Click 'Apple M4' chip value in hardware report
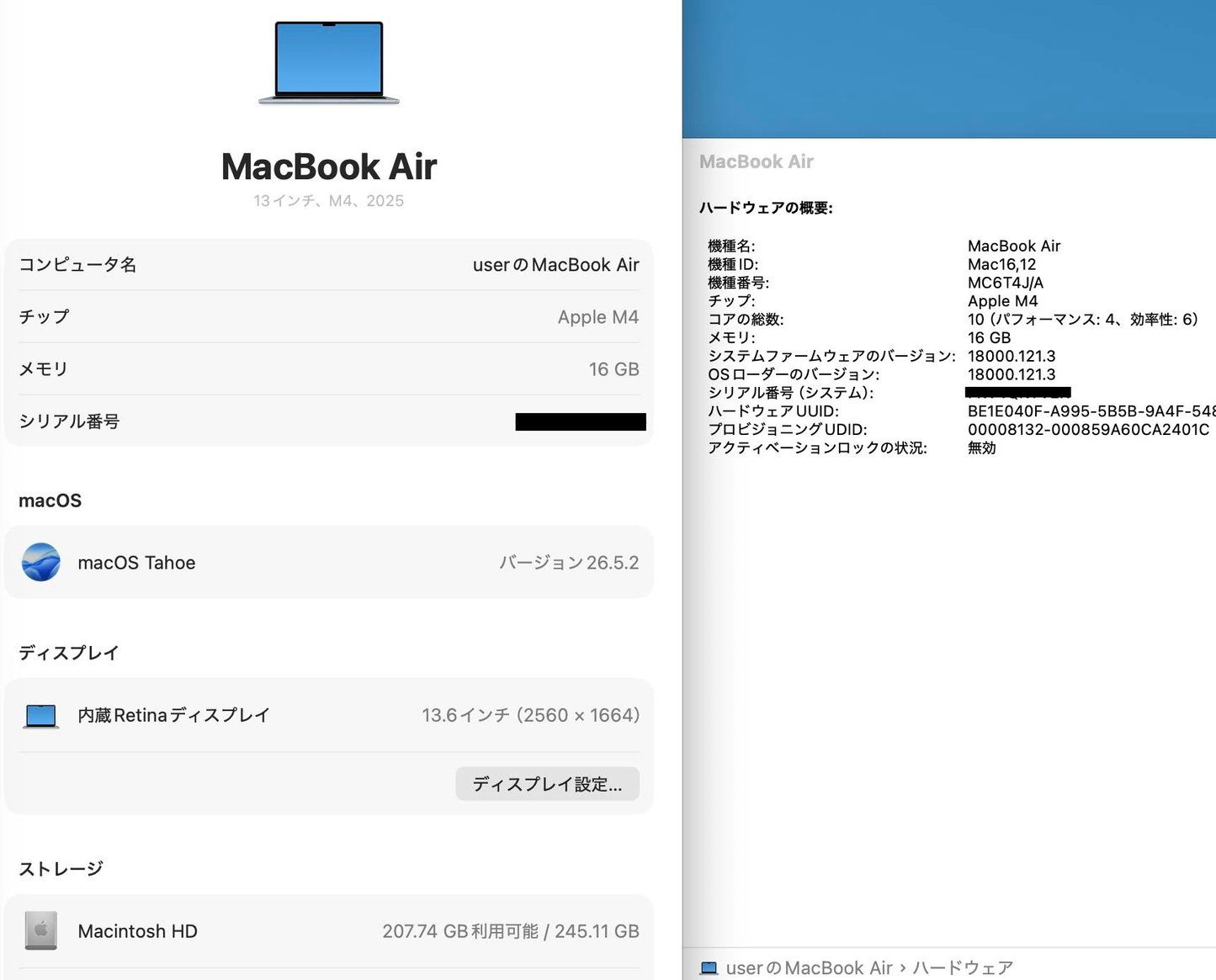 pyautogui.click(x=1003, y=301)
